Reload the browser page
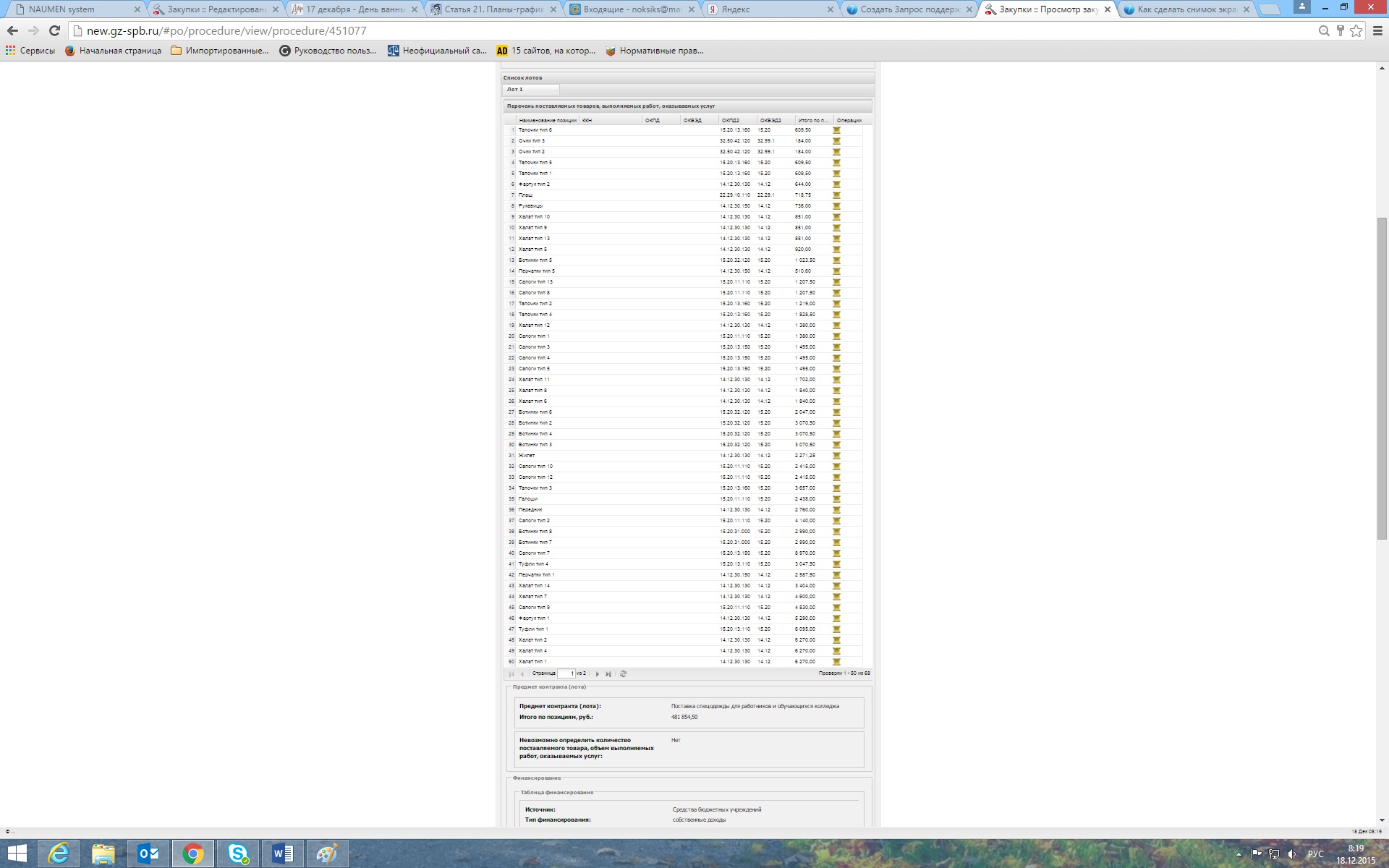Viewport: 1389px width, 868px height. [x=54, y=30]
